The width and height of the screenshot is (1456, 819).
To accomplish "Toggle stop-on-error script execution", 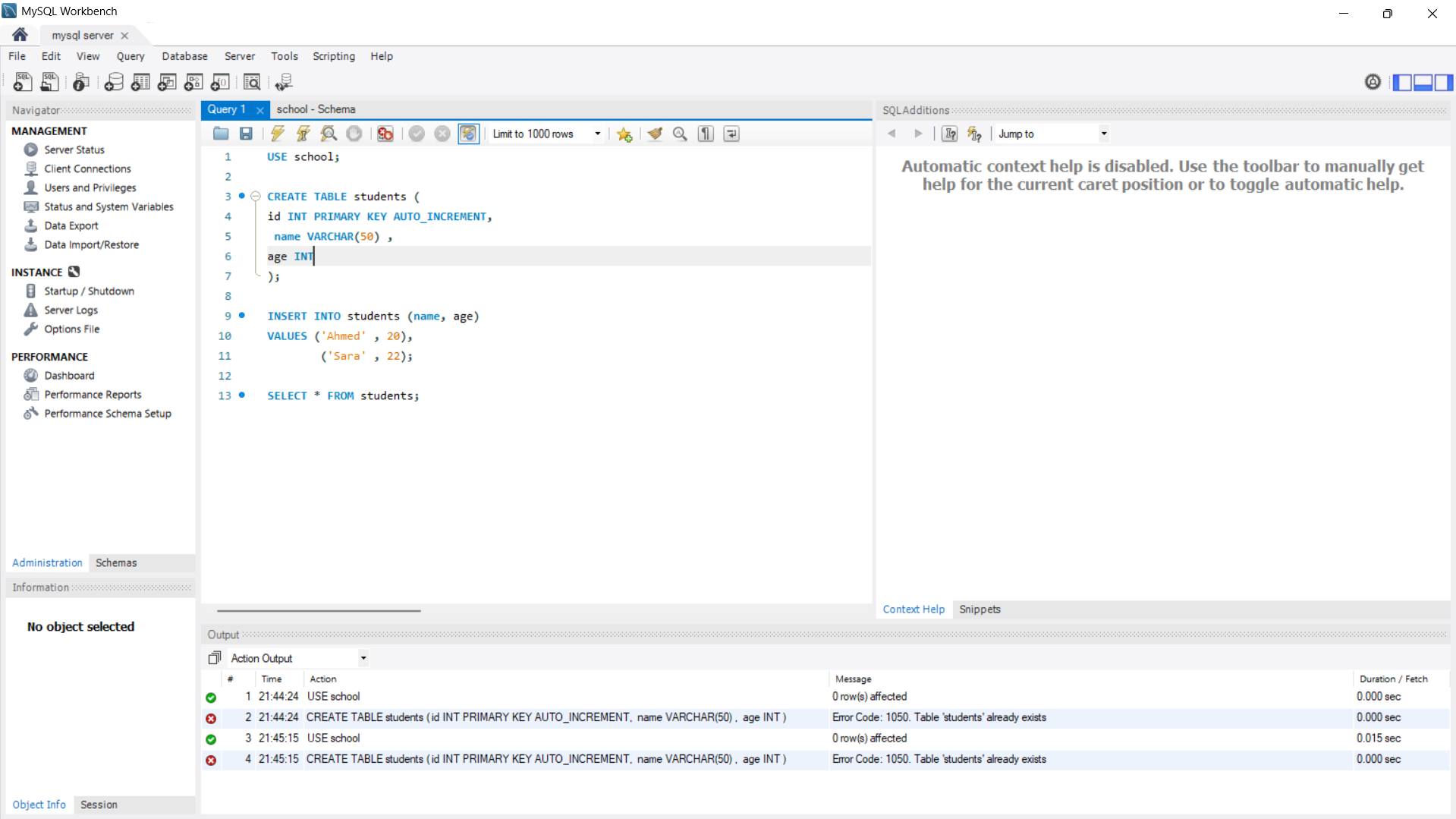I will pyautogui.click(x=385, y=134).
